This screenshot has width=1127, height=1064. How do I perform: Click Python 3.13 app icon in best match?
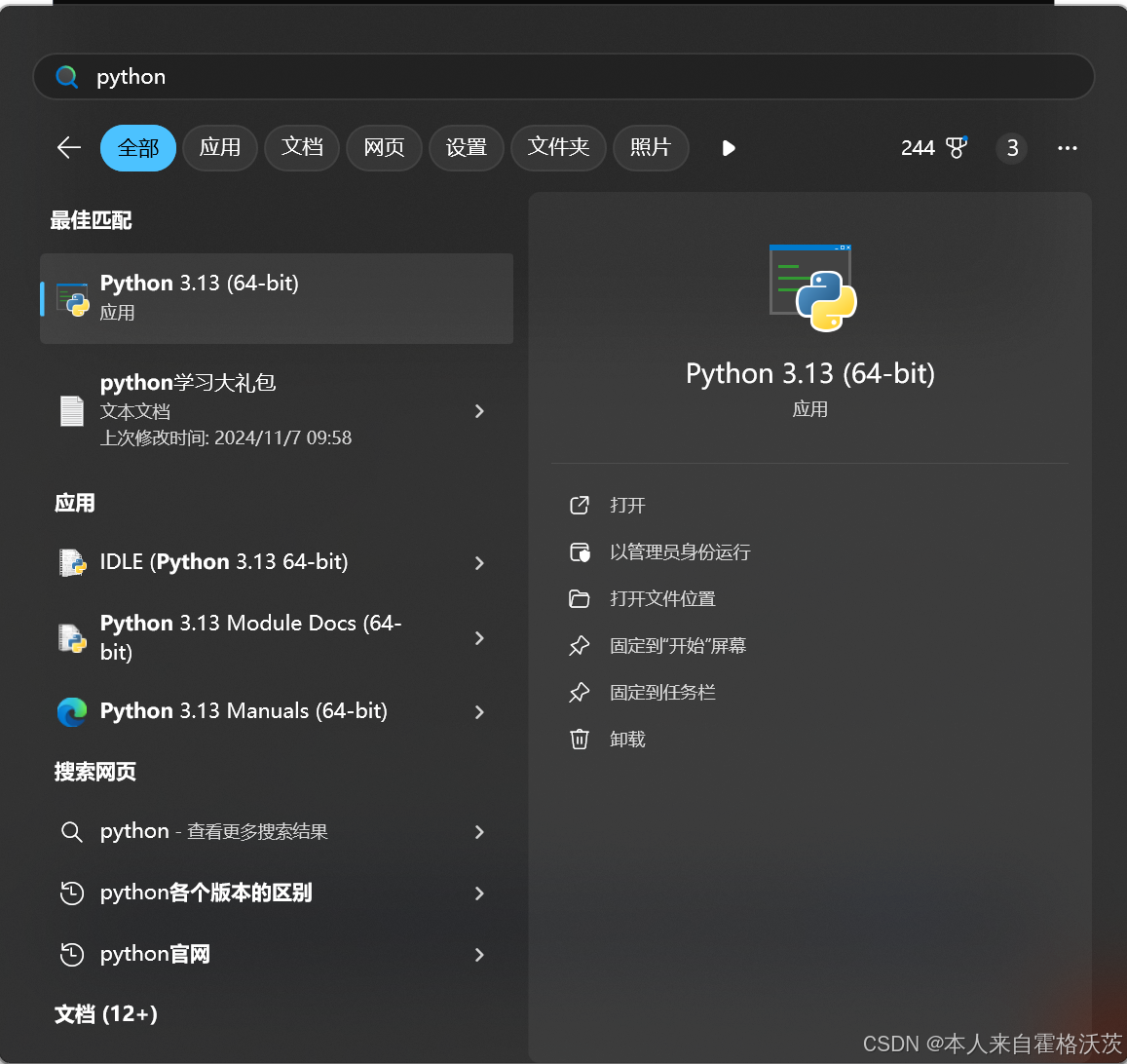click(x=73, y=299)
